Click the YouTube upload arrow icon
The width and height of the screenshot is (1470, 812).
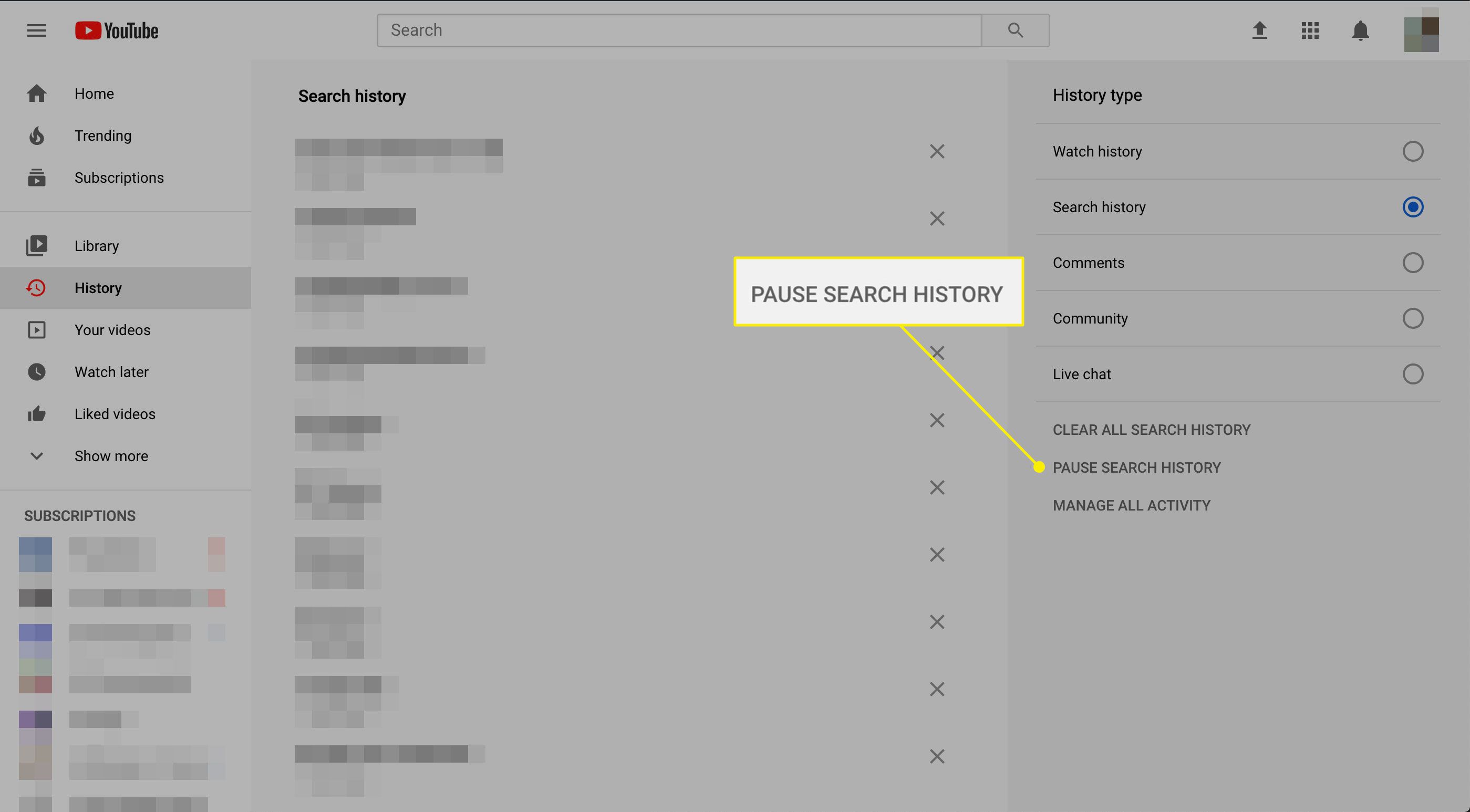coord(1258,29)
